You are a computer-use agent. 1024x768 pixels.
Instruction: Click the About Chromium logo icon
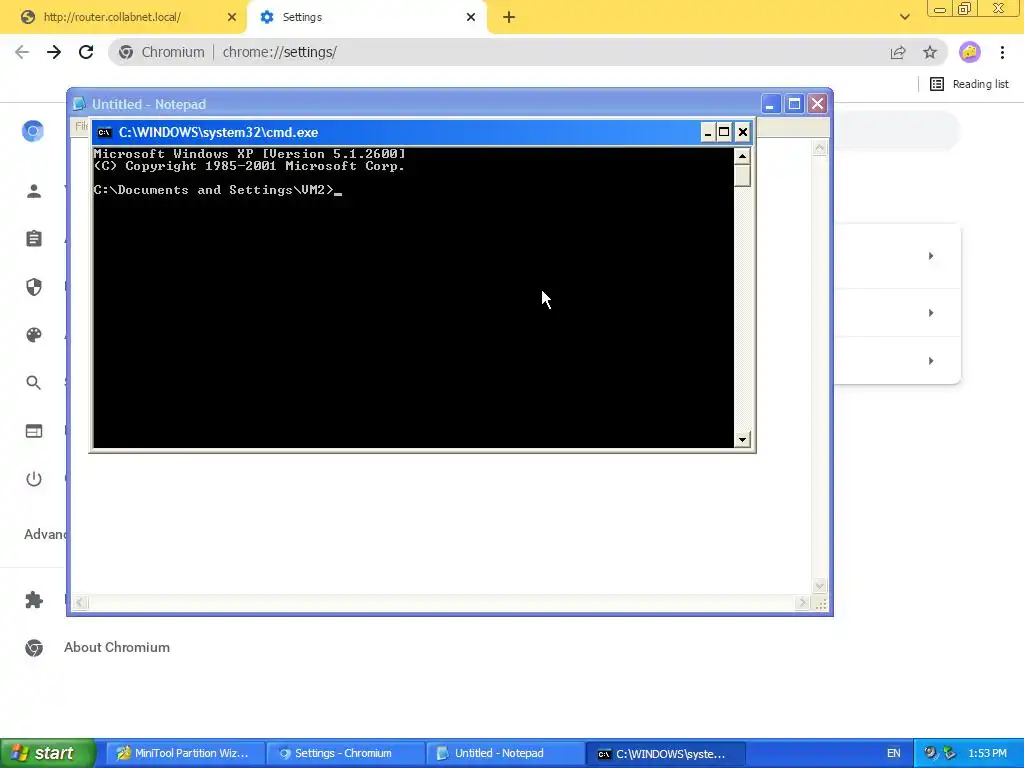34,647
